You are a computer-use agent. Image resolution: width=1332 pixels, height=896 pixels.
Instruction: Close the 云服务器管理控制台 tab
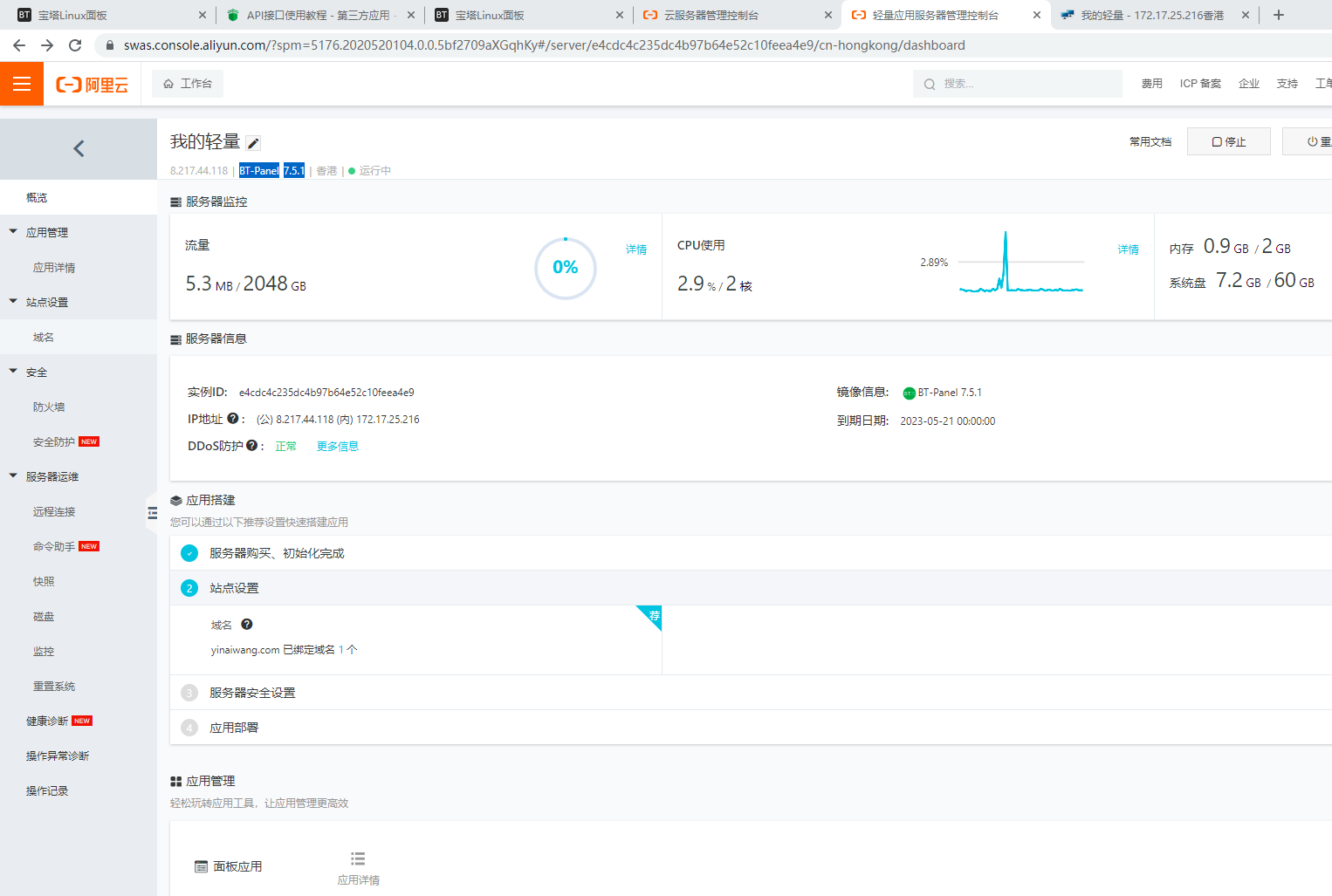tap(828, 15)
